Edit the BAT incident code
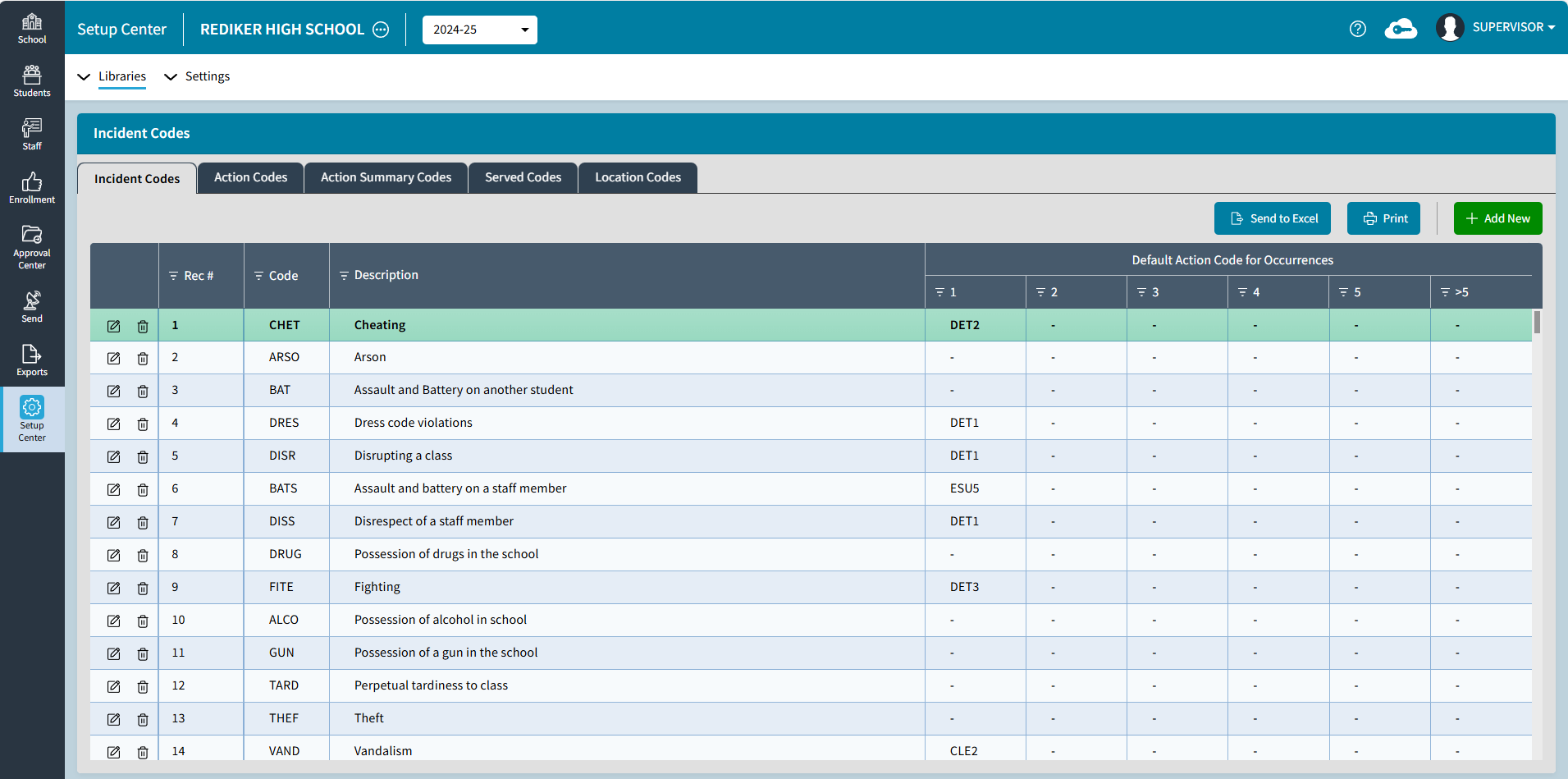The height and width of the screenshot is (779, 1568). tap(114, 391)
